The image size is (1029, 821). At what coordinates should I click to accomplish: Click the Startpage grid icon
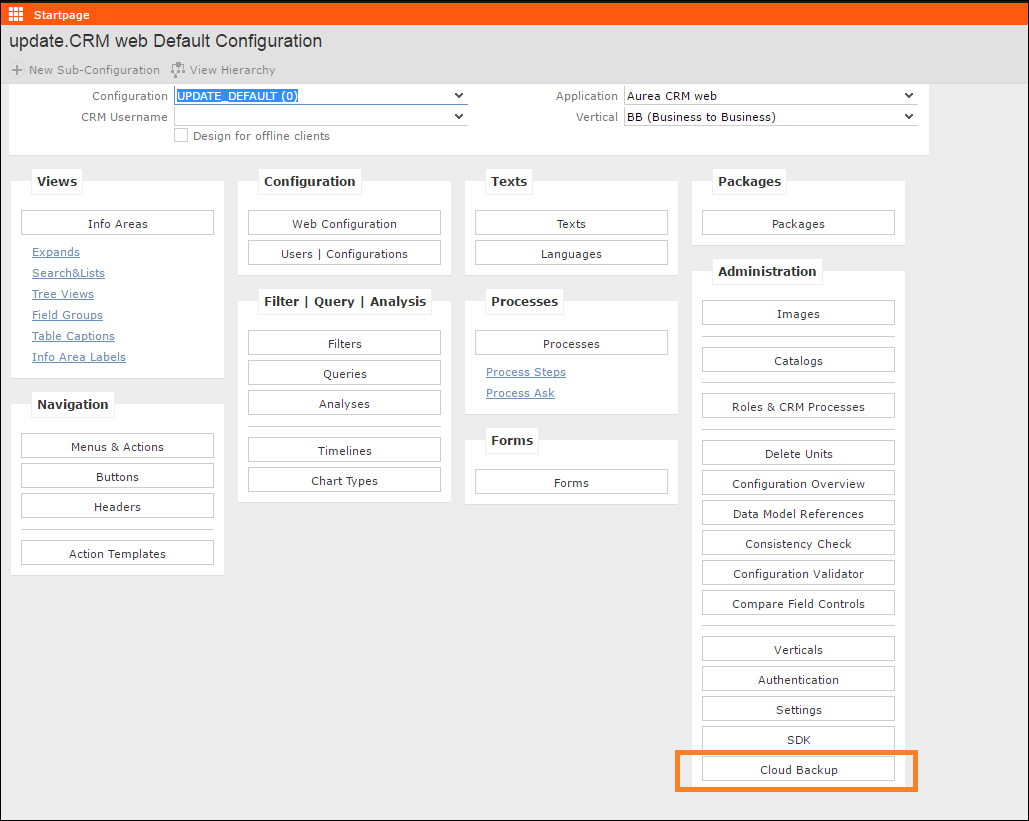click(x=16, y=13)
